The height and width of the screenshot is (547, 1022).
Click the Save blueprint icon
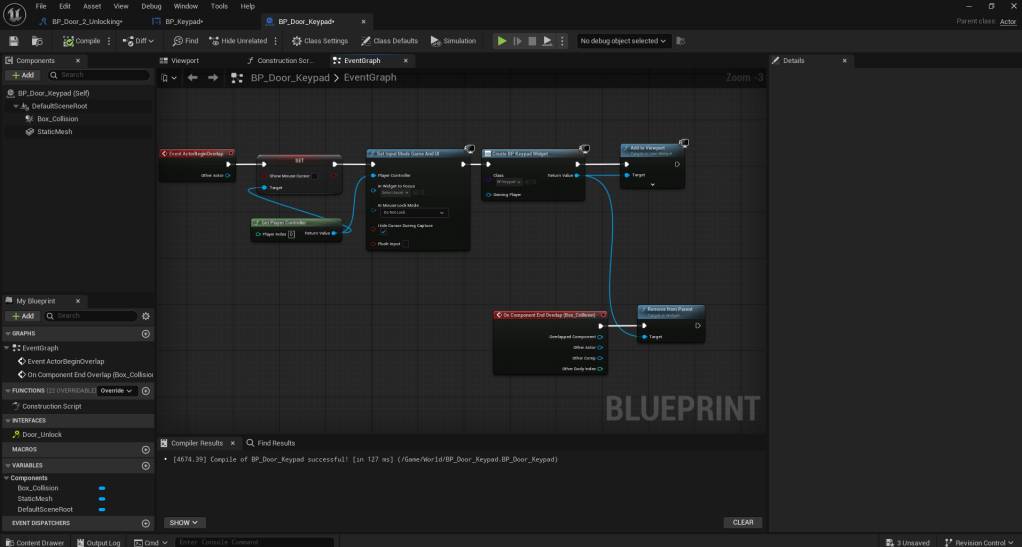coord(14,41)
